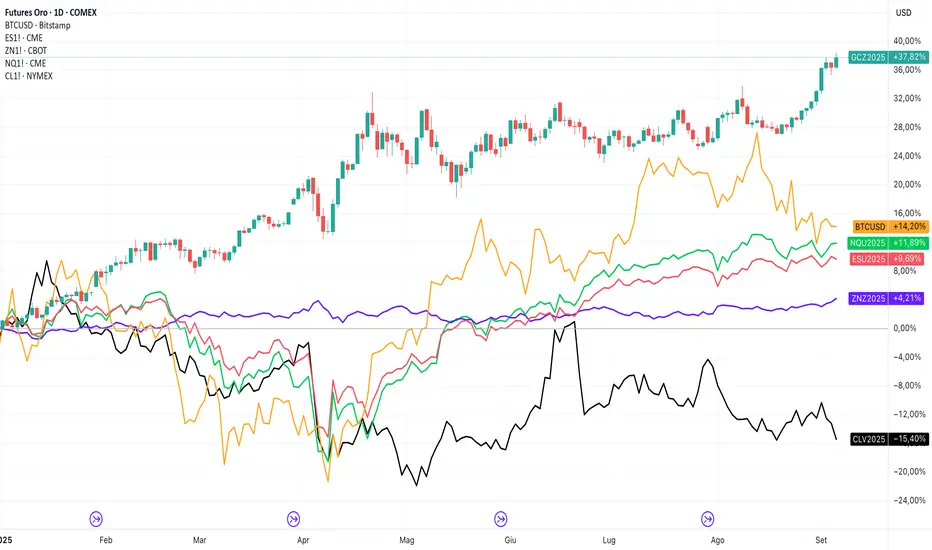Open the rollover event marker near Ago
932x550 pixels.
[x=708, y=518]
